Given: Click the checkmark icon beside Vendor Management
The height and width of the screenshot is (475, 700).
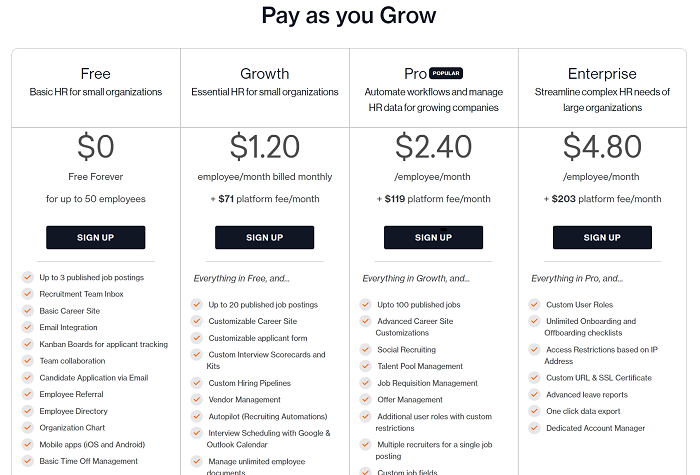Looking at the screenshot, I should point(196,400).
